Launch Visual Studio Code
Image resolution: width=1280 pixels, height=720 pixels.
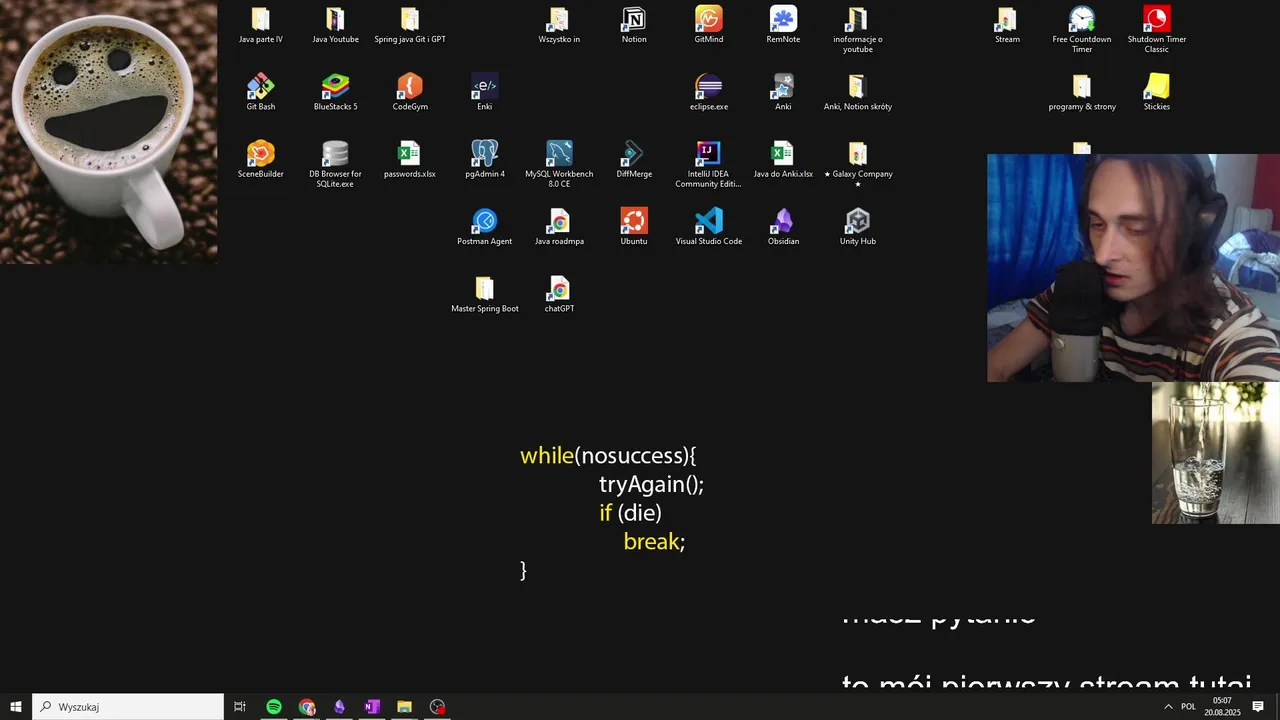[x=709, y=227]
